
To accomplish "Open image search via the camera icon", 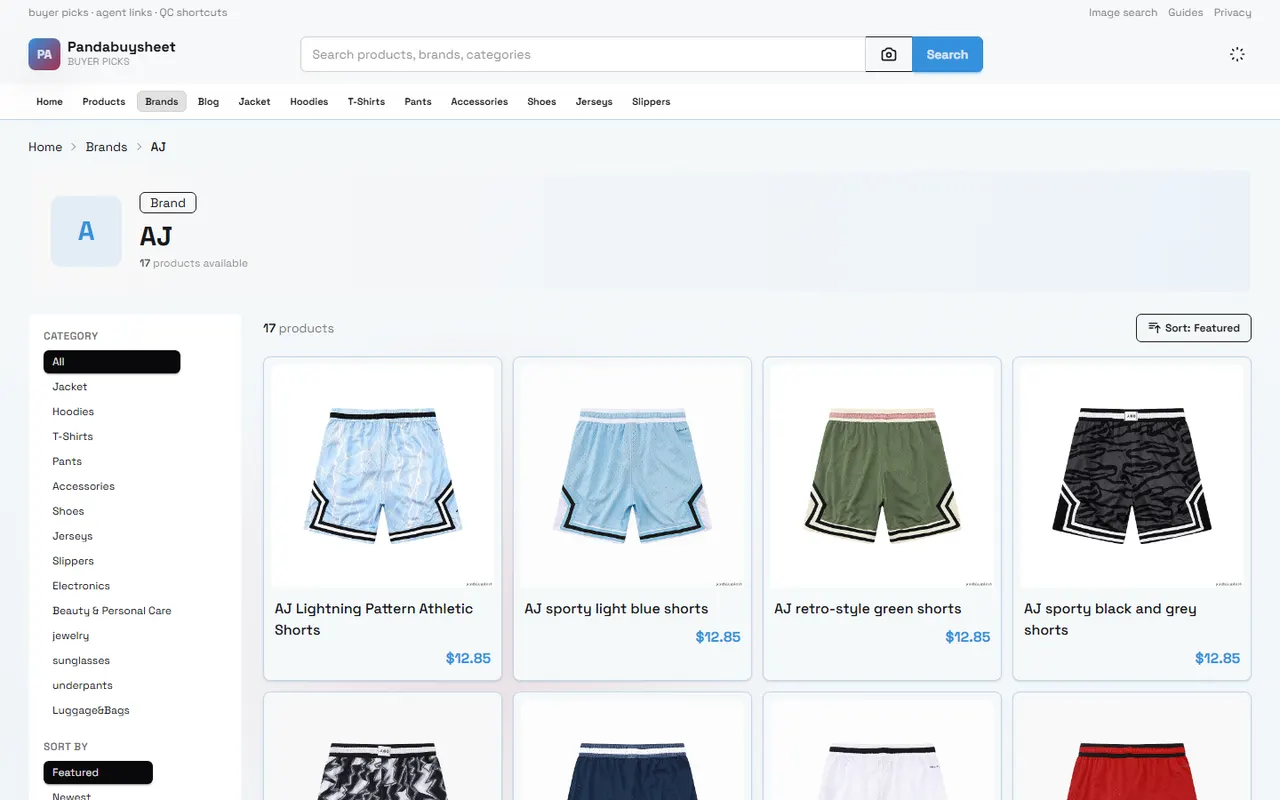I will click(889, 55).
